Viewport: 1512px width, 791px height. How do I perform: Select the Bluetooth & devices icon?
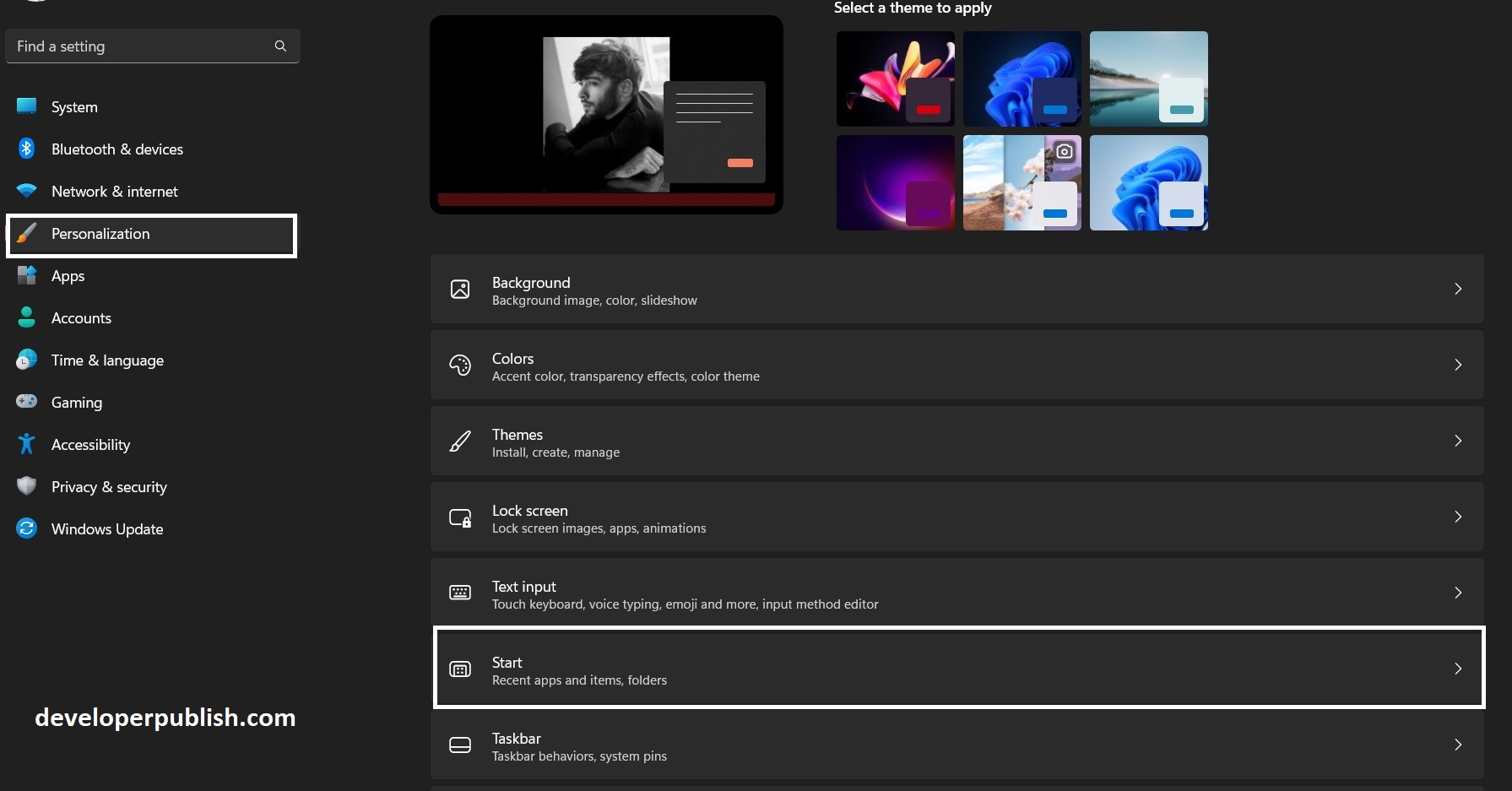[26, 149]
